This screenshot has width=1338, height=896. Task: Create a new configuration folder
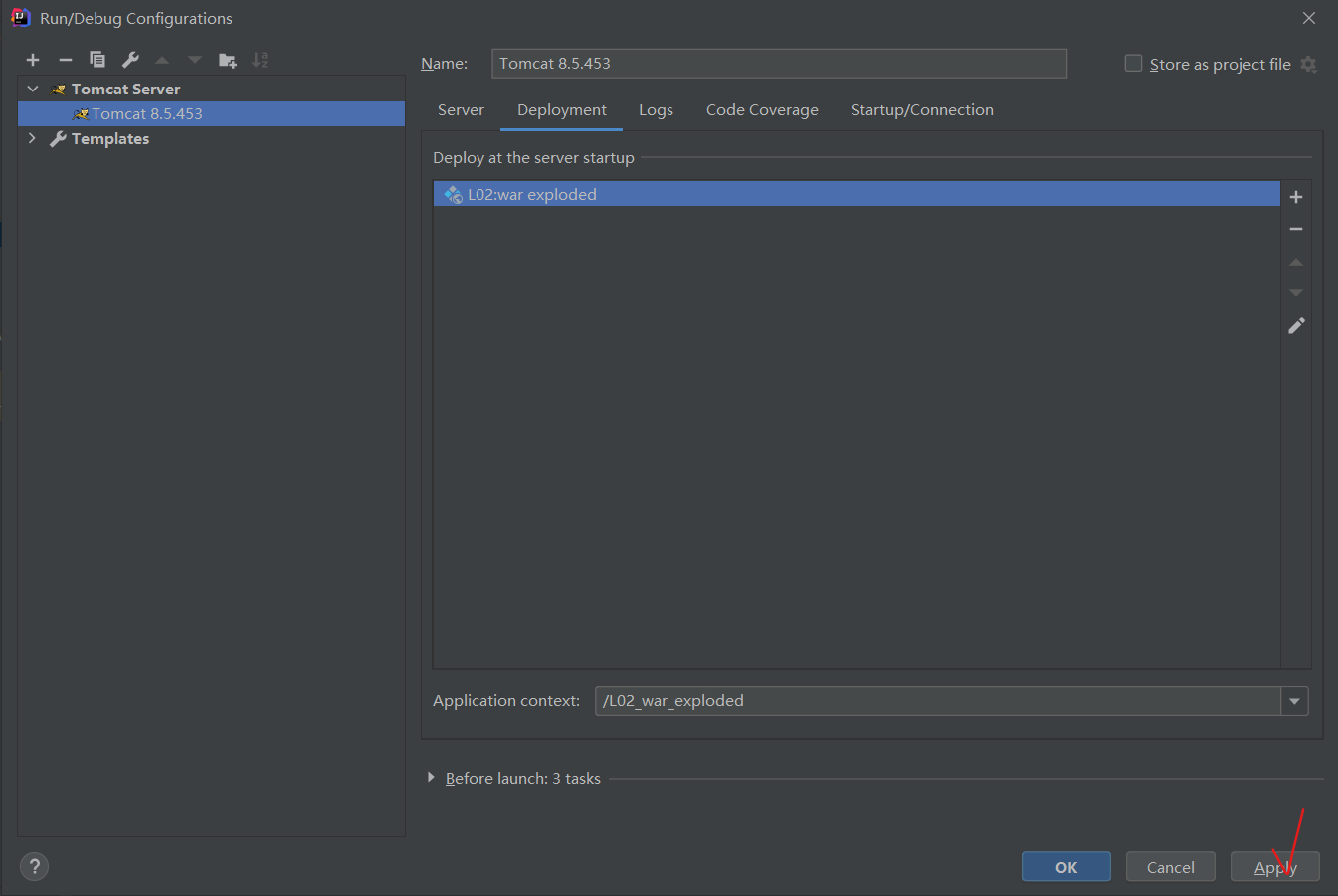[x=228, y=60]
